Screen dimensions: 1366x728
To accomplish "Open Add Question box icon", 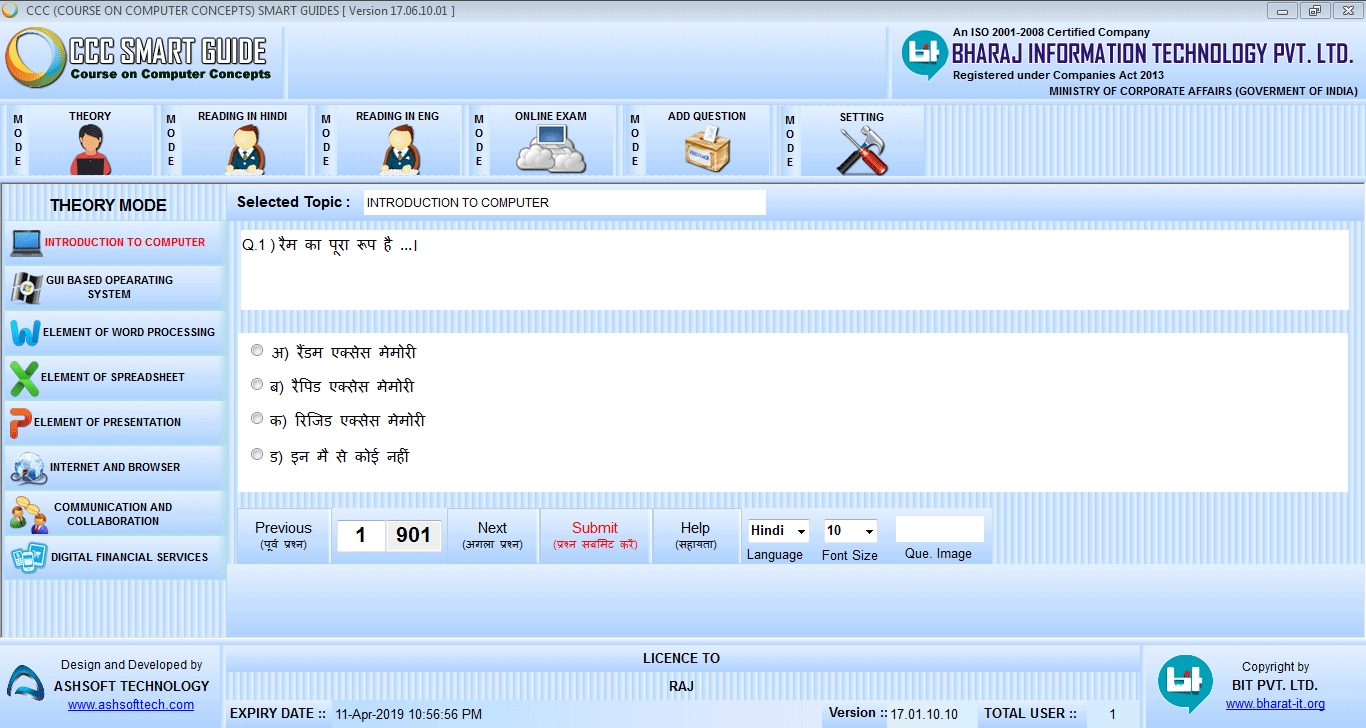I will point(707,151).
